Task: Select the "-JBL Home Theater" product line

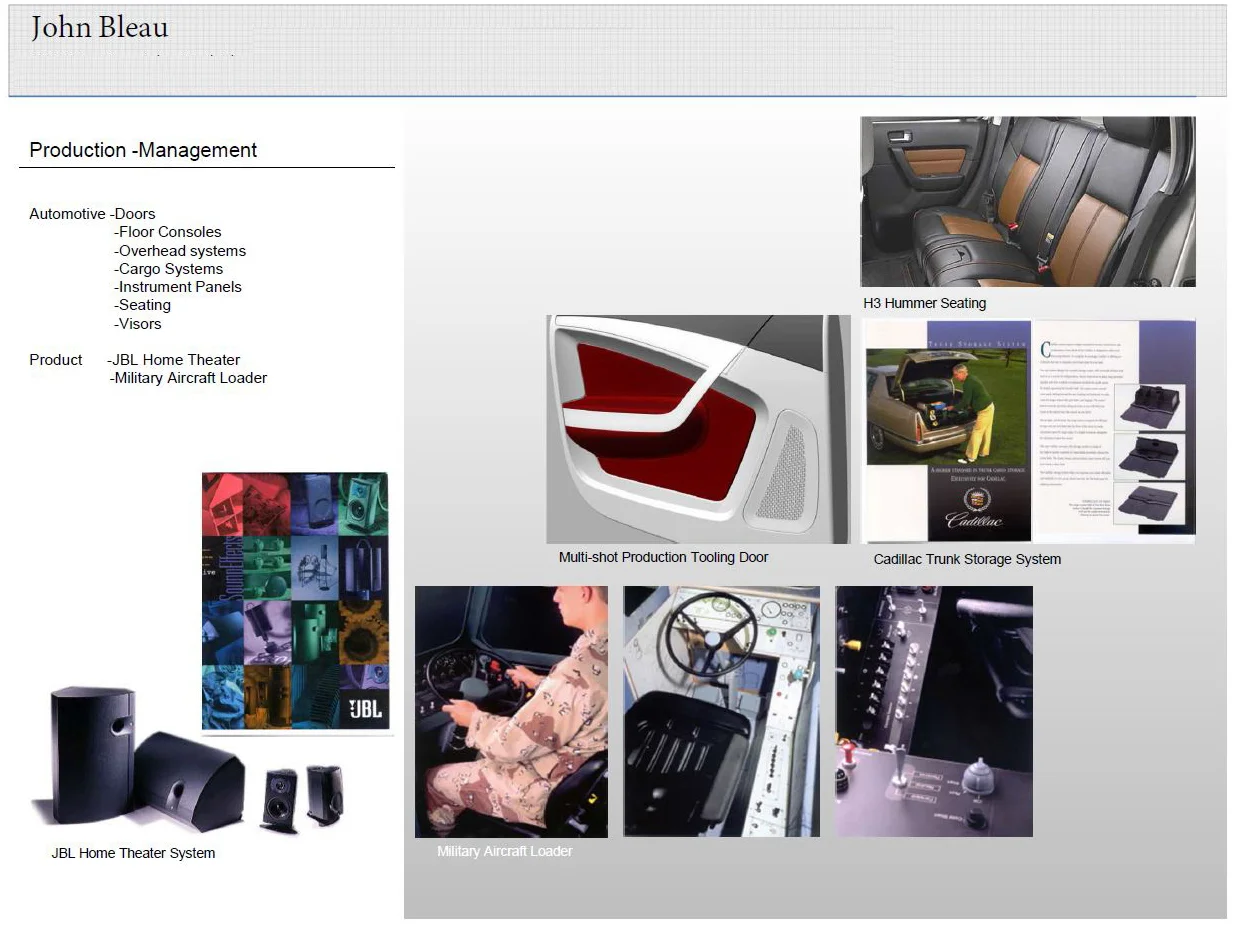Action: (174, 360)
